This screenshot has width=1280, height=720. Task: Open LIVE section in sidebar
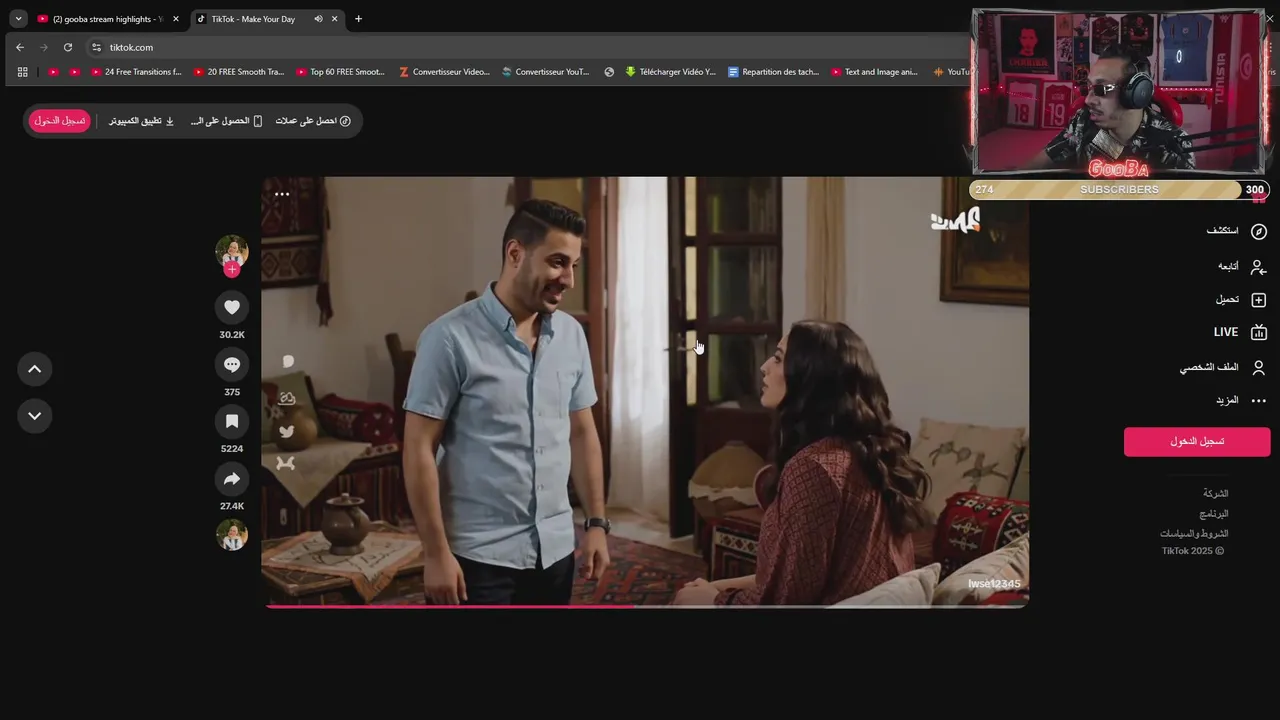point(1240,332)
